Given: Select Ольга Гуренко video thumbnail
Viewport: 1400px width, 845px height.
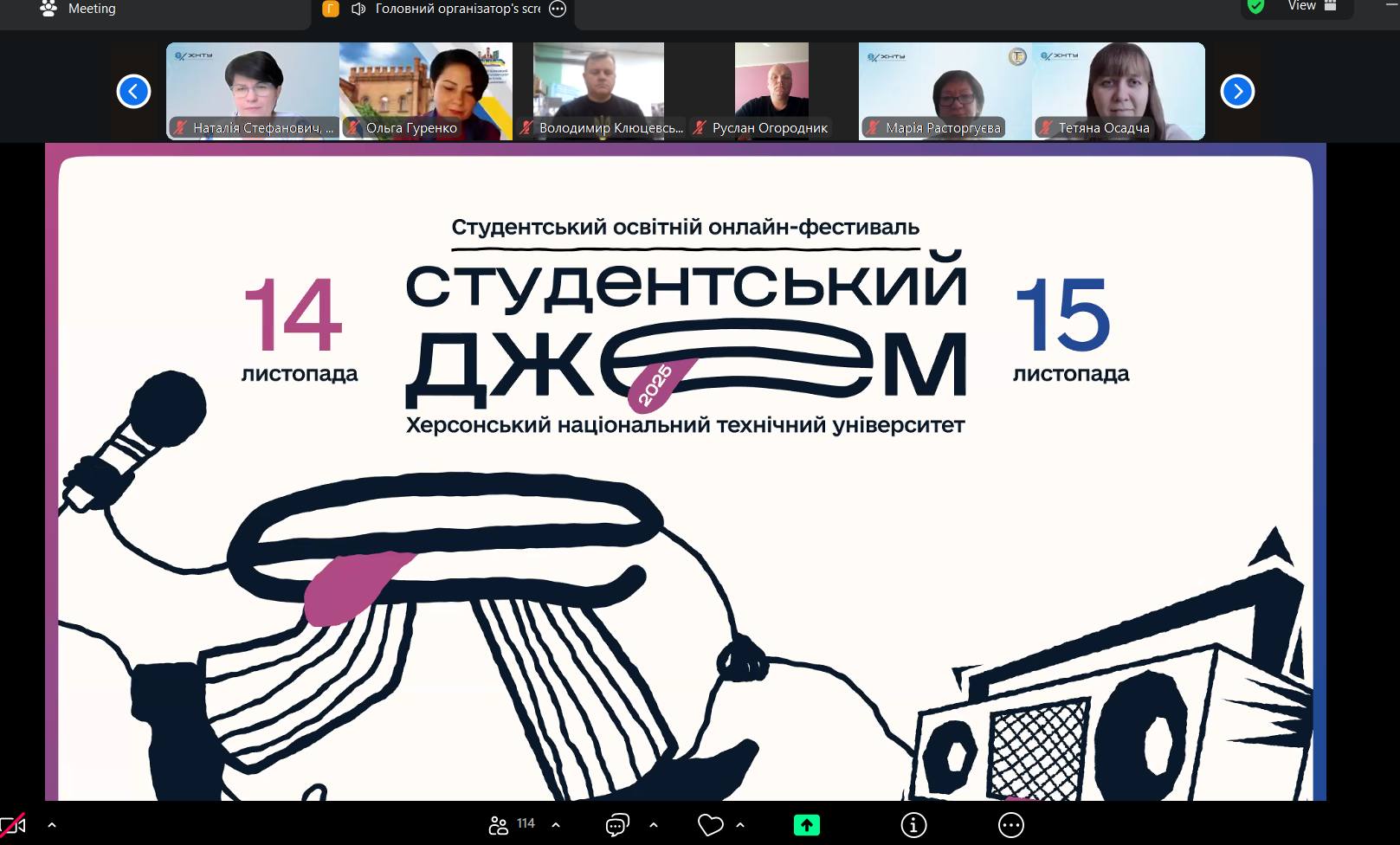Looking at the screenshot, I should pos(426,91).
